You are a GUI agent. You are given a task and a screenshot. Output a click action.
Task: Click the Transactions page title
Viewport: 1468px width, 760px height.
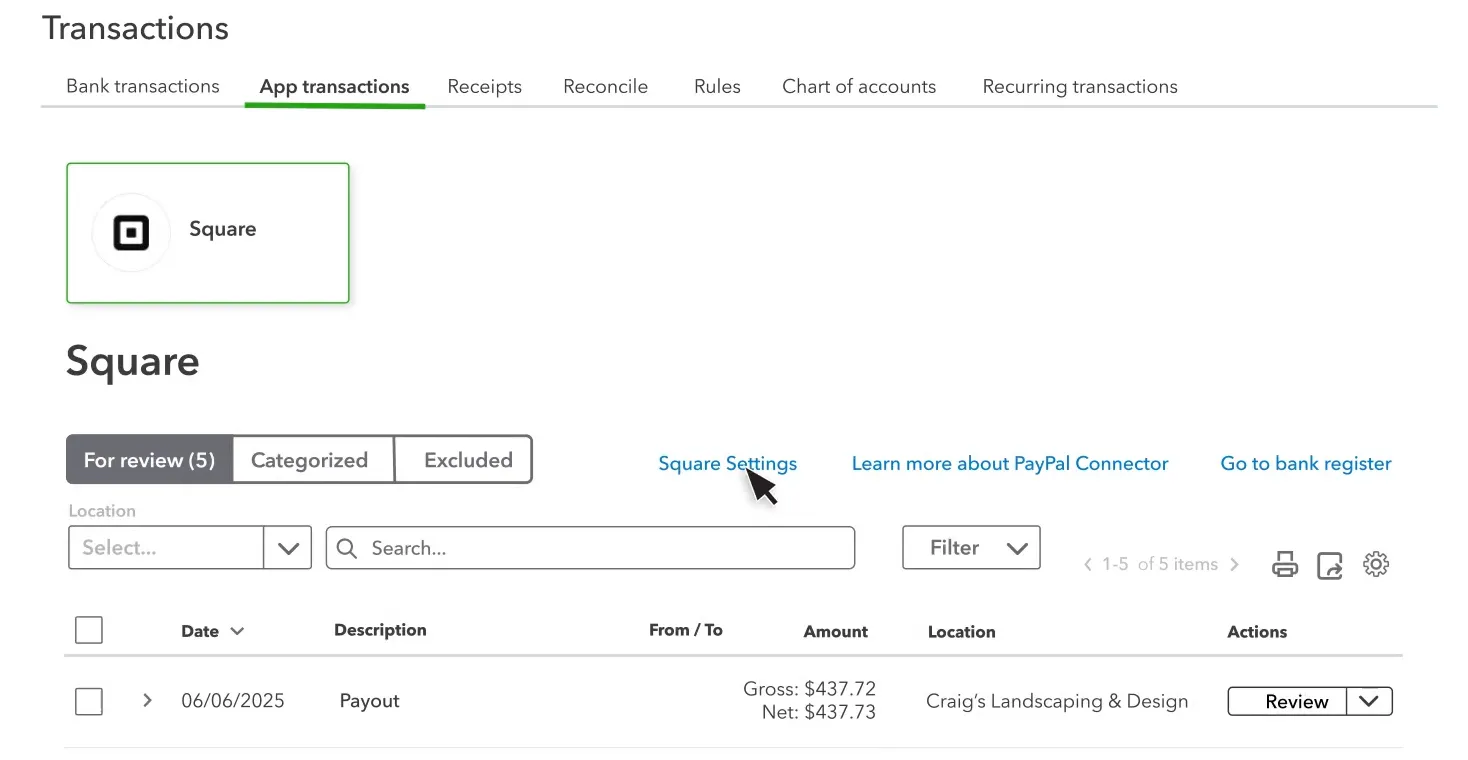tap(136, 28)
